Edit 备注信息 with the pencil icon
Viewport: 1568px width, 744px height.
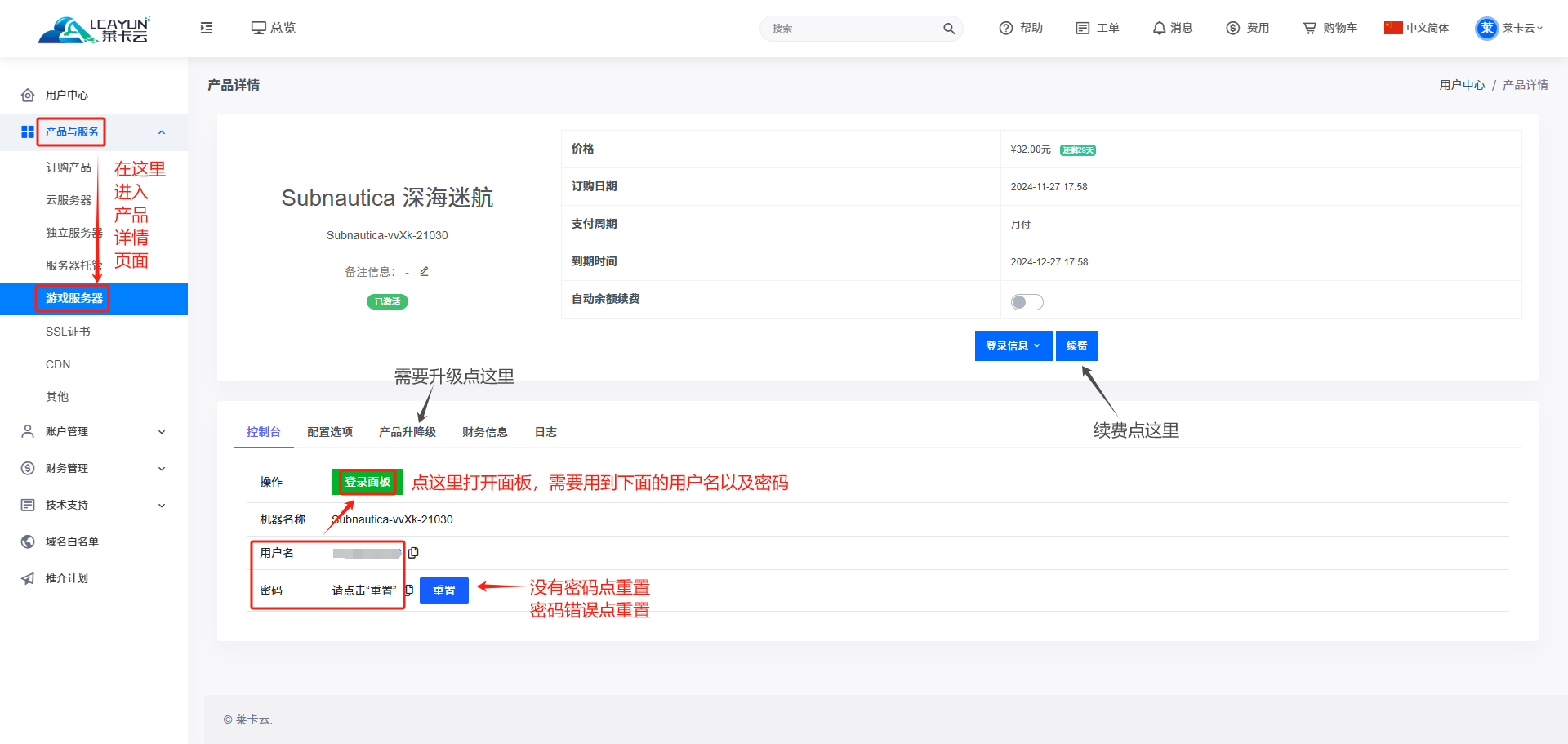(x=424, y=271)
